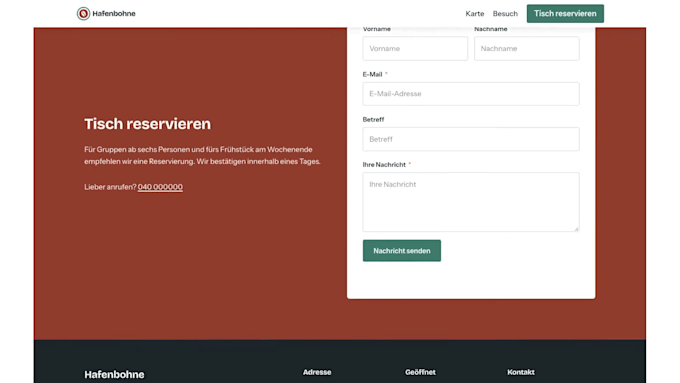Open the Karte menu item
The height and width of the screenshot is (383, 680).
[x=474, y=13]
